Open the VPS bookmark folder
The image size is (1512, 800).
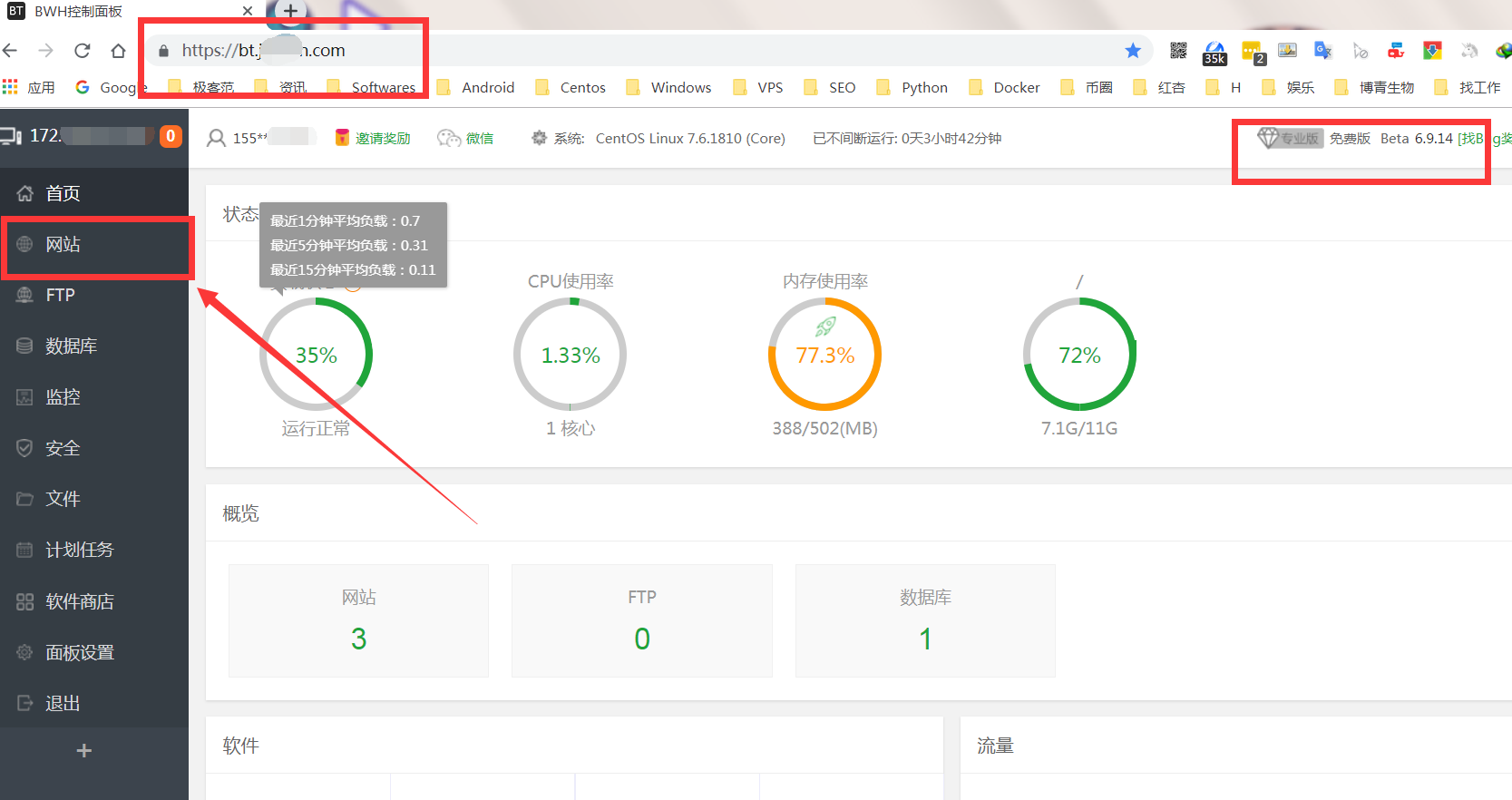point(758,87)
